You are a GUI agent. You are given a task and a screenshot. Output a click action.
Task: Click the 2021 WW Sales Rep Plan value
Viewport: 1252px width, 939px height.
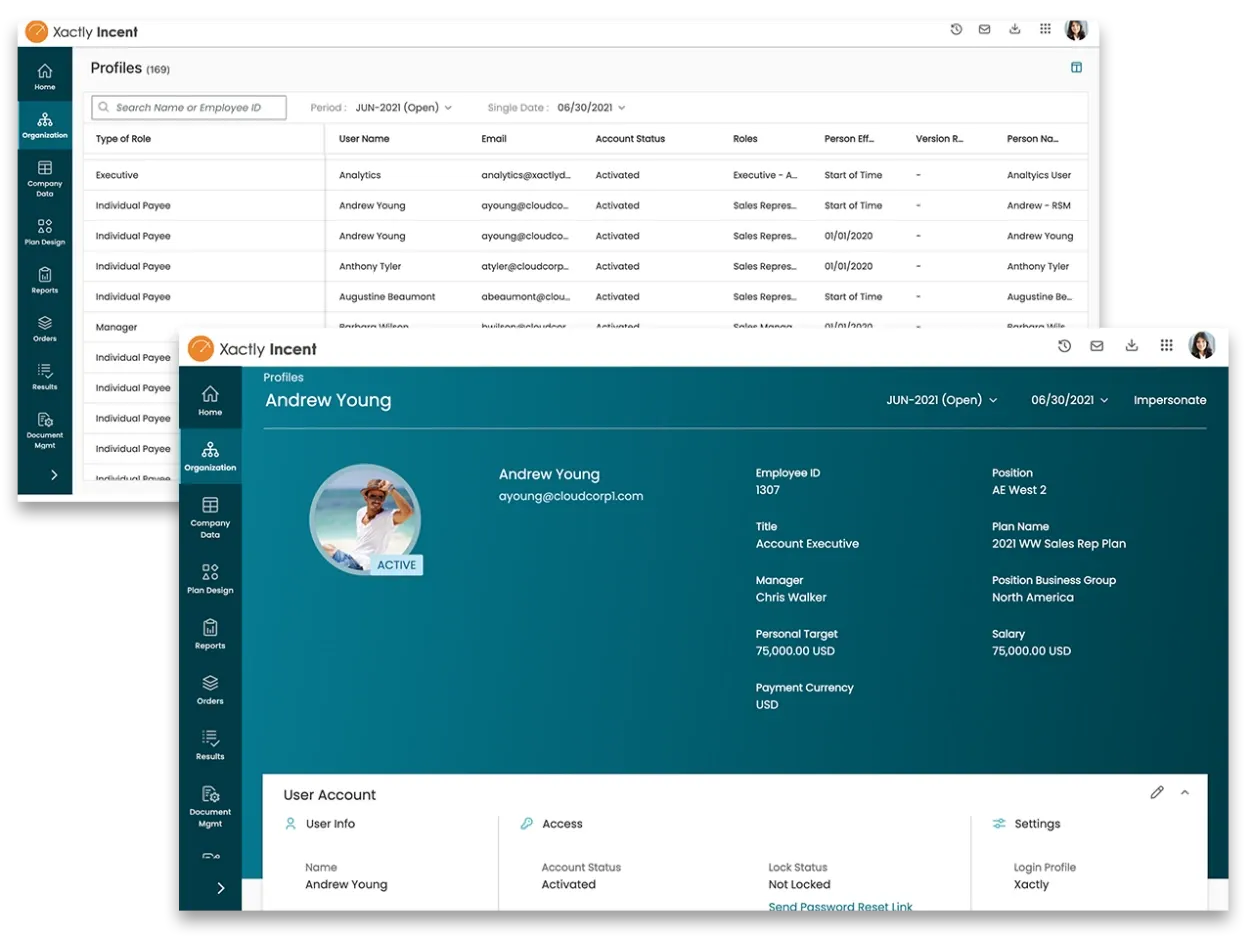coord(1059,544)
